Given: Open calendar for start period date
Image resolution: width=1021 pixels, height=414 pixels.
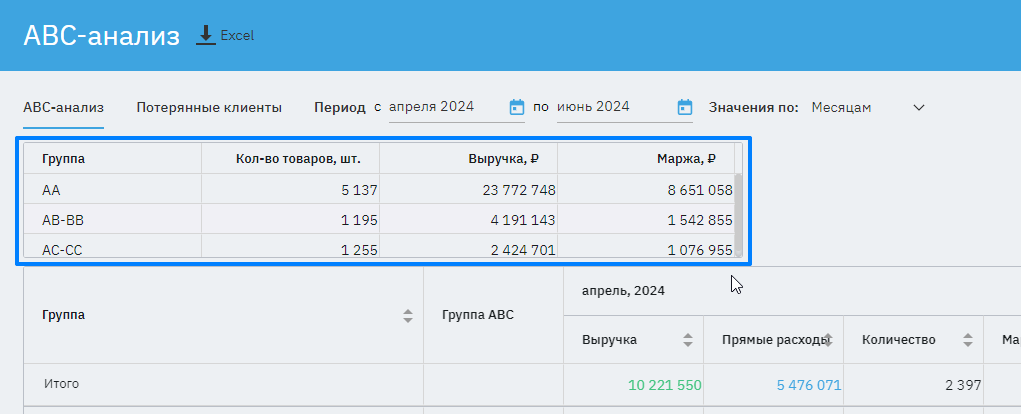Looking at the screenshot, I should (x=517, y=107).
